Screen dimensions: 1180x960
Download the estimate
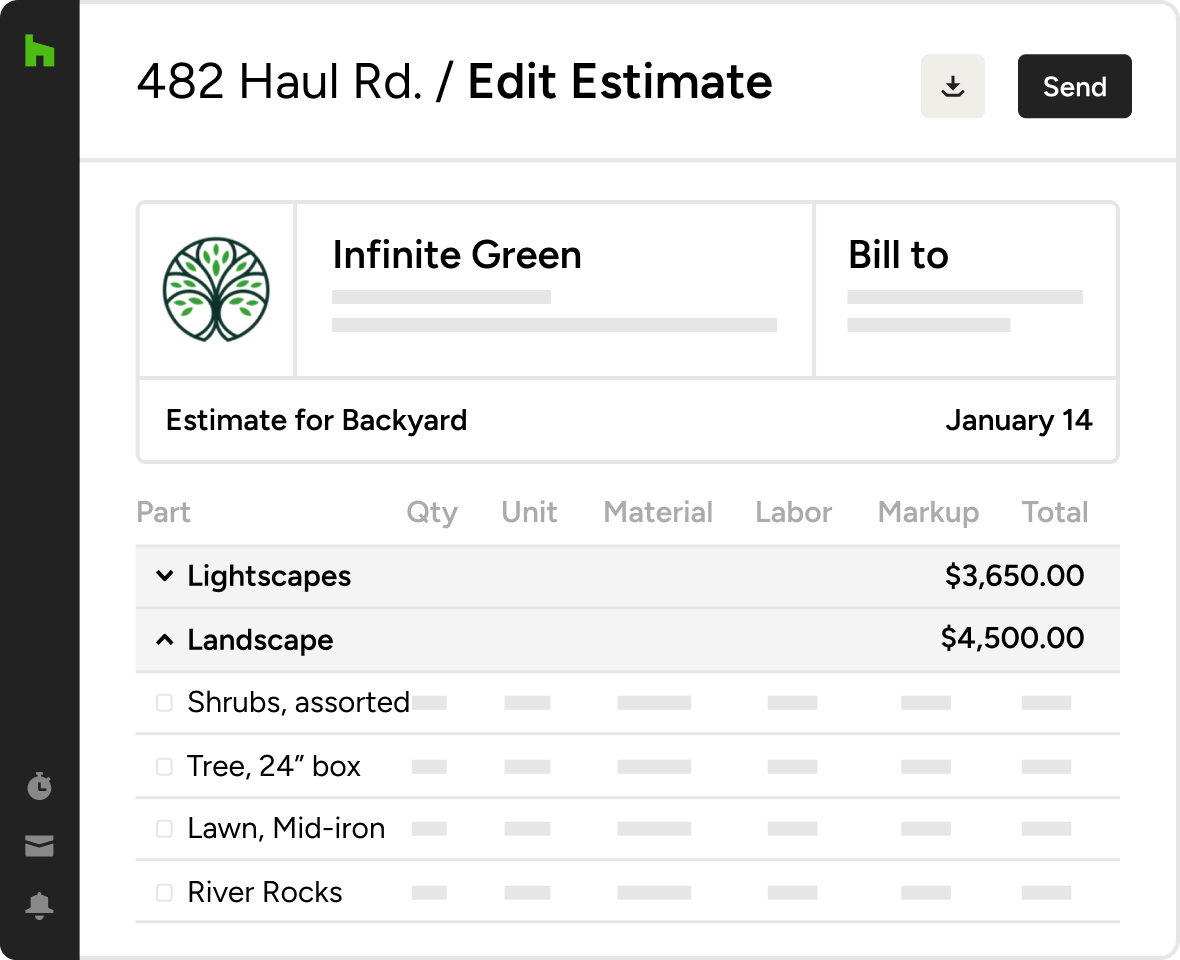952,87
